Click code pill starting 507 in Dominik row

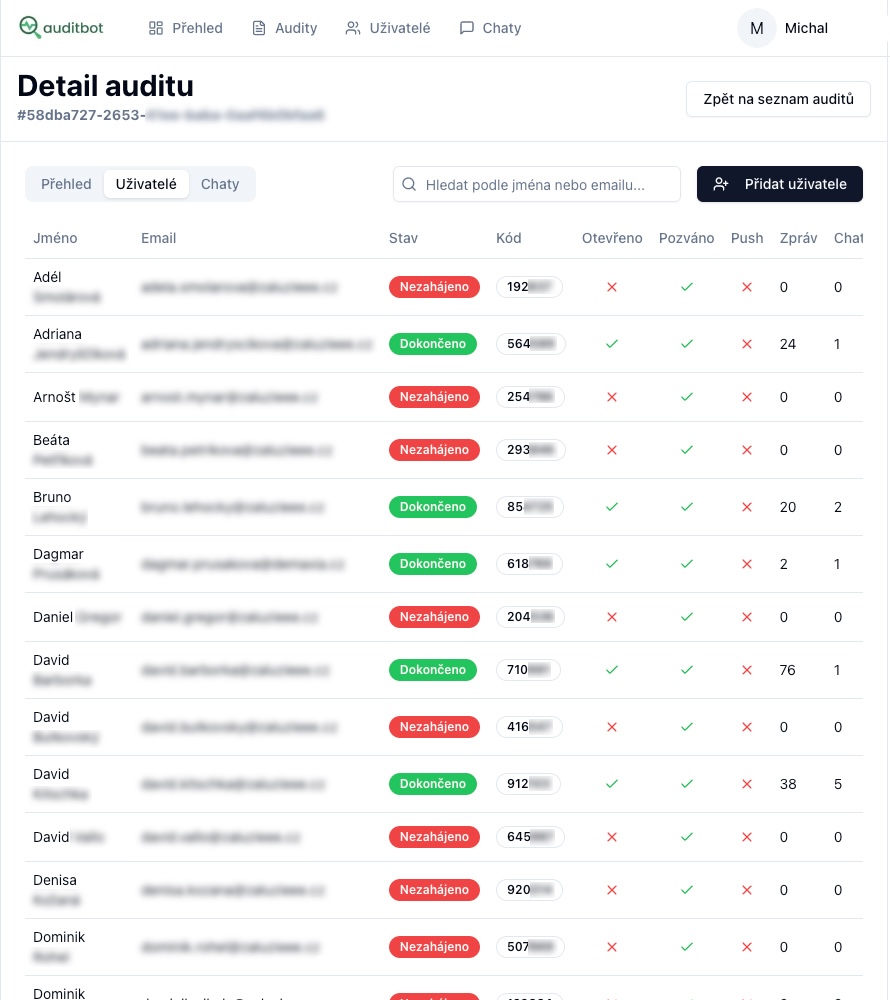tap(530, 946)
